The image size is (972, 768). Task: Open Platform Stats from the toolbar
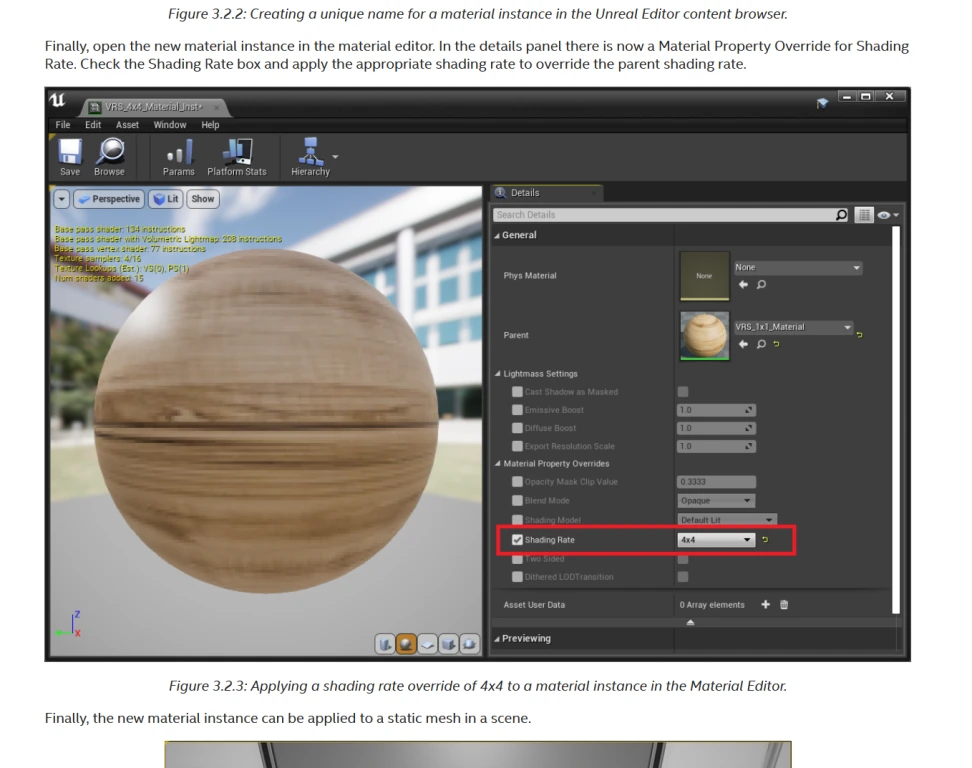pos(237,152)
